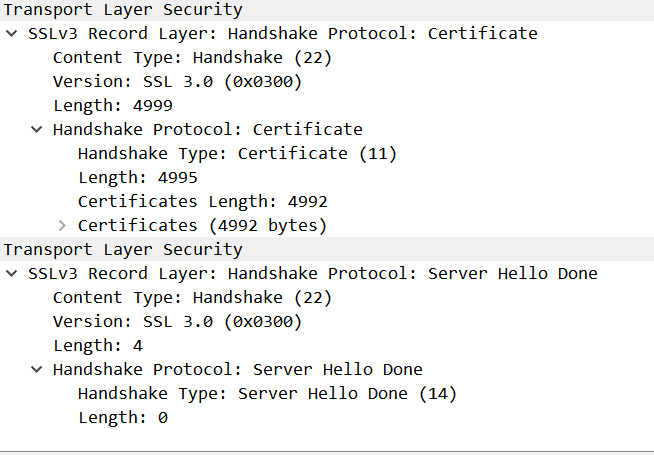Viewport: 654px width, 455px height.
Task: Select the first Transport Layer Security header
Action: pyautogui.click(x=123, y=10)
